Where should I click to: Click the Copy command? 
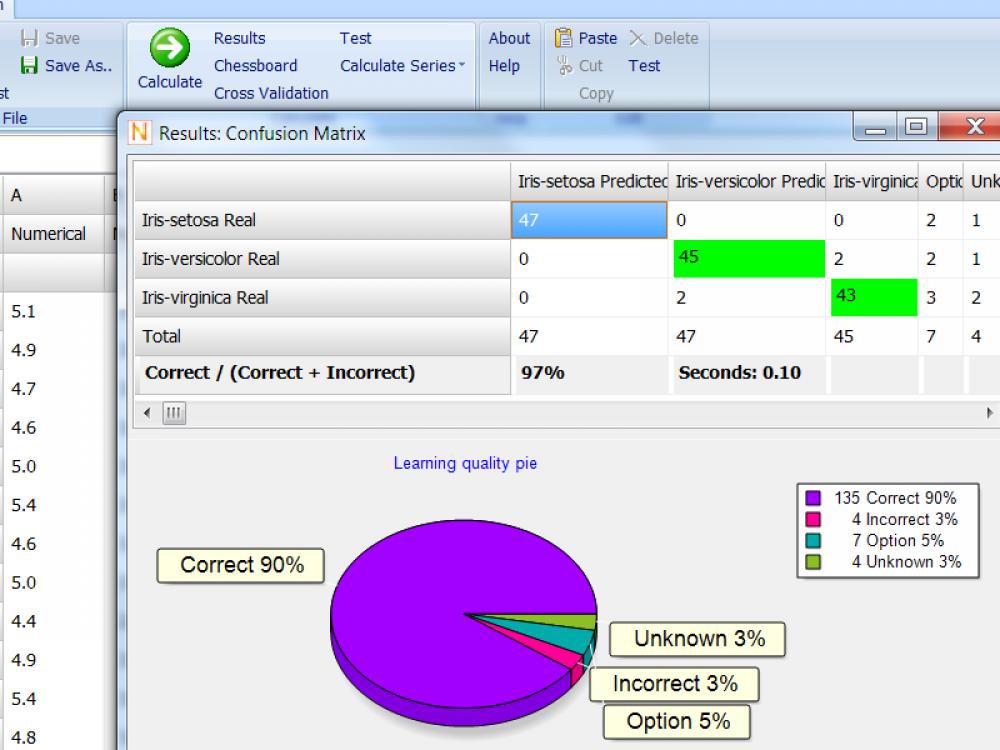coord(596,92)
